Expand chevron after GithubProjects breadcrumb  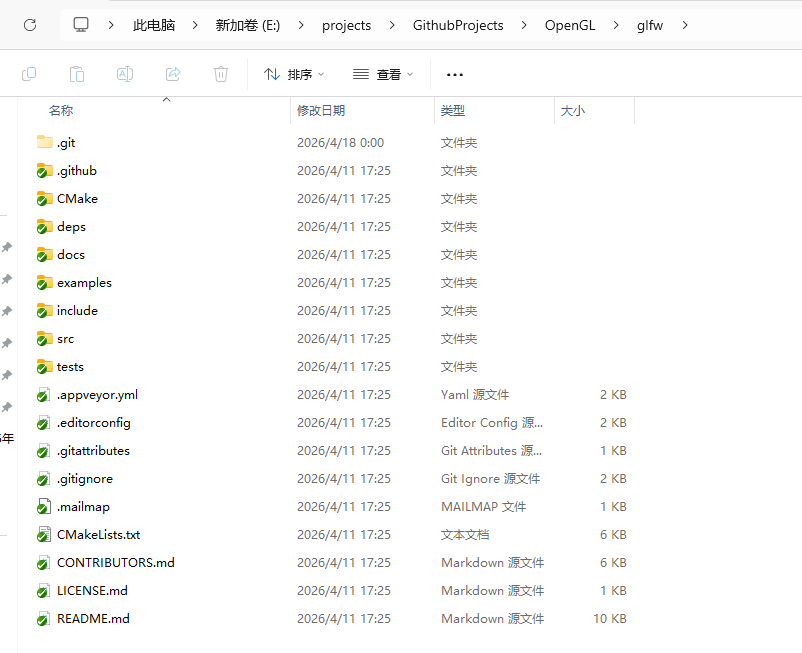click(x=524, y=25)
